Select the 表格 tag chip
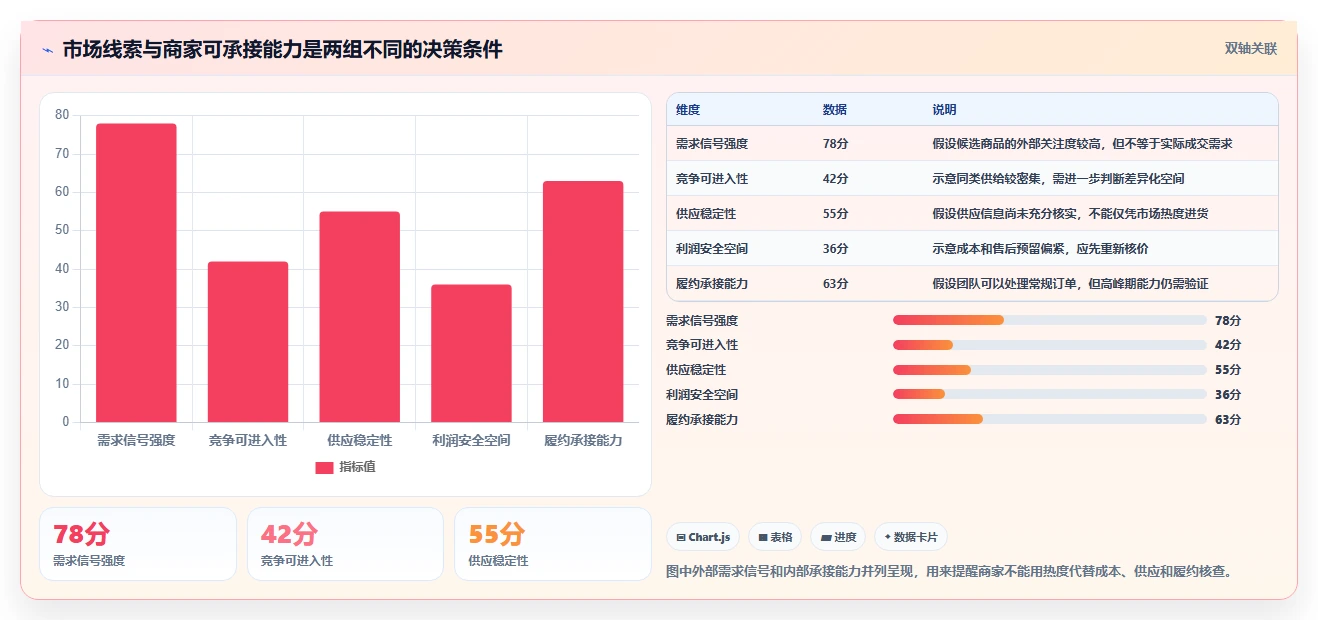This screenshot has width=1318, height=620. (x=776, y=537)
